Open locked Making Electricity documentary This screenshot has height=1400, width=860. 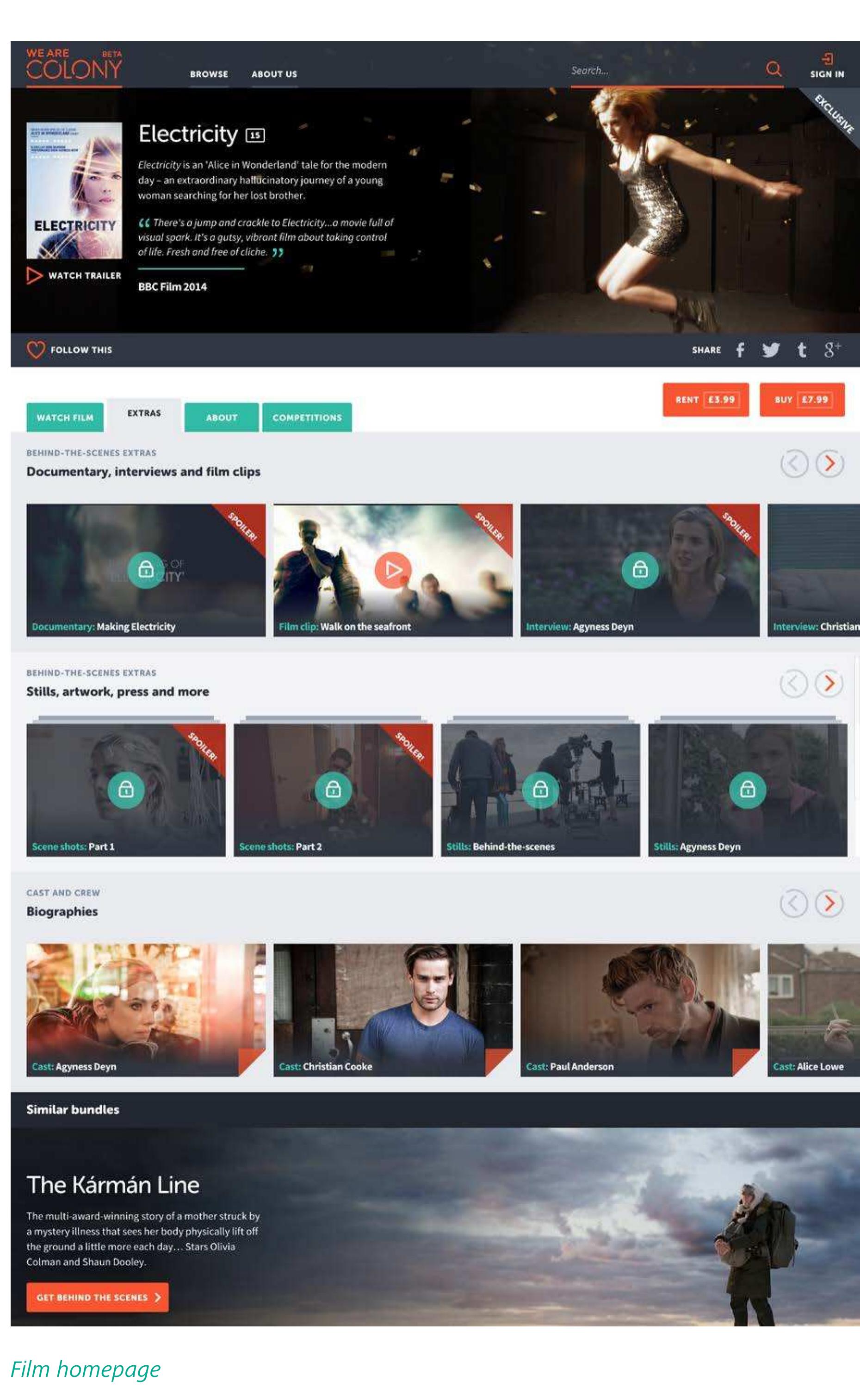(146, 569)
